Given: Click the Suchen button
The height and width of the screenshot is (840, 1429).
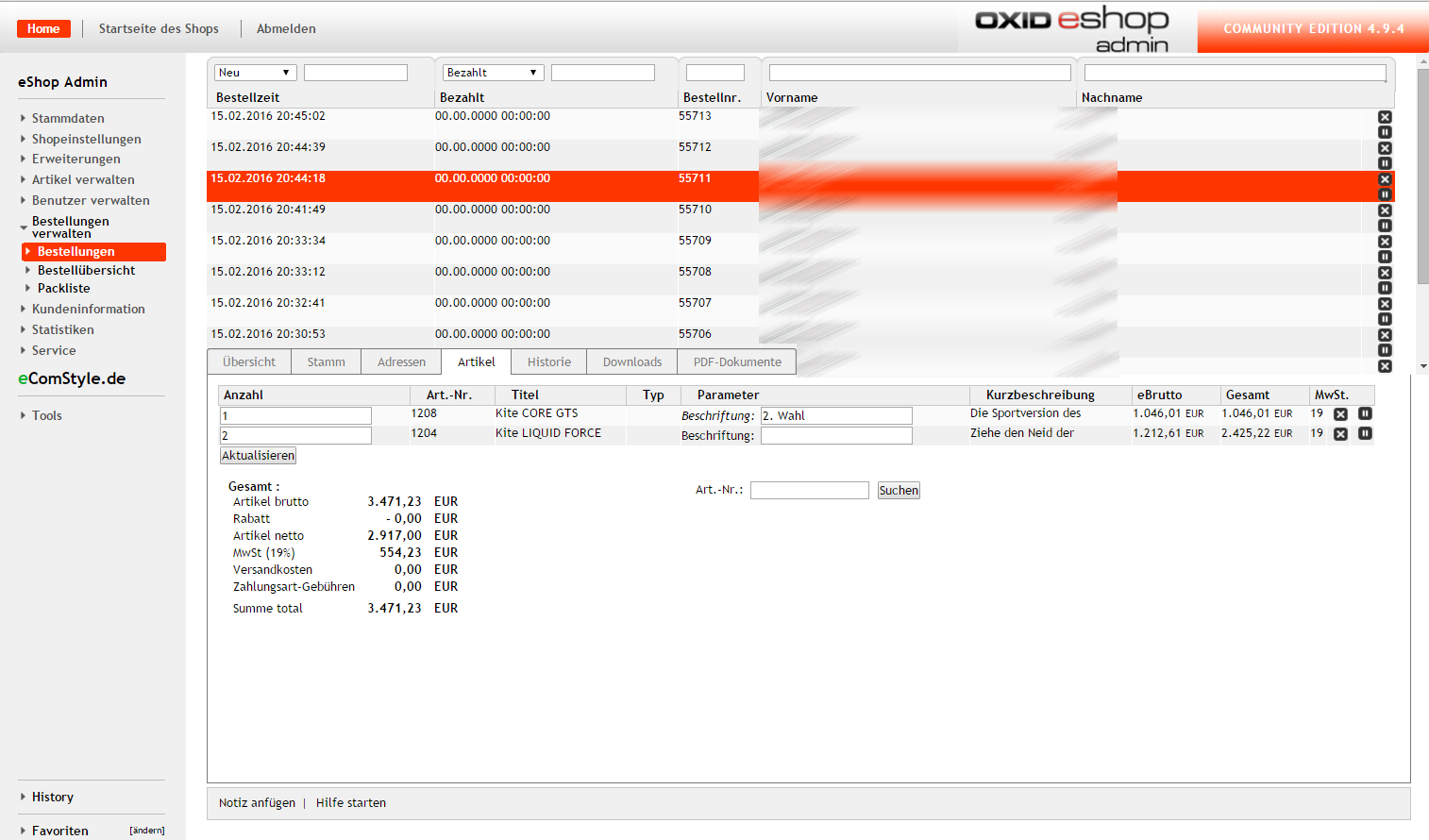Looking at the screenshot, I should click(x=899, y=491).
